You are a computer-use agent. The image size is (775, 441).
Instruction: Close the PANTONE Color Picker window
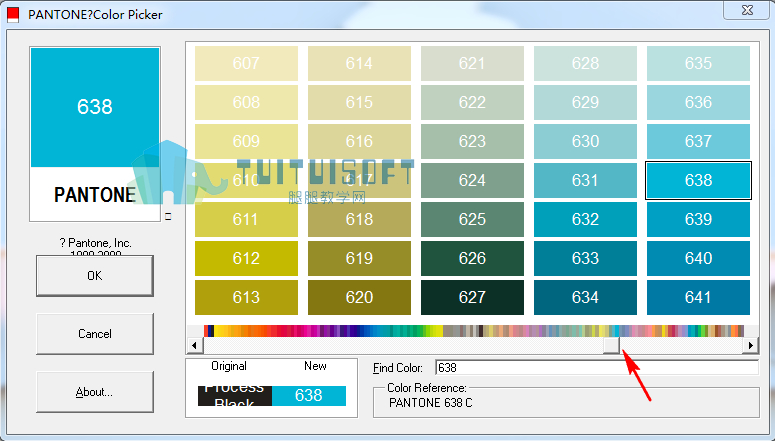(748, 10)
